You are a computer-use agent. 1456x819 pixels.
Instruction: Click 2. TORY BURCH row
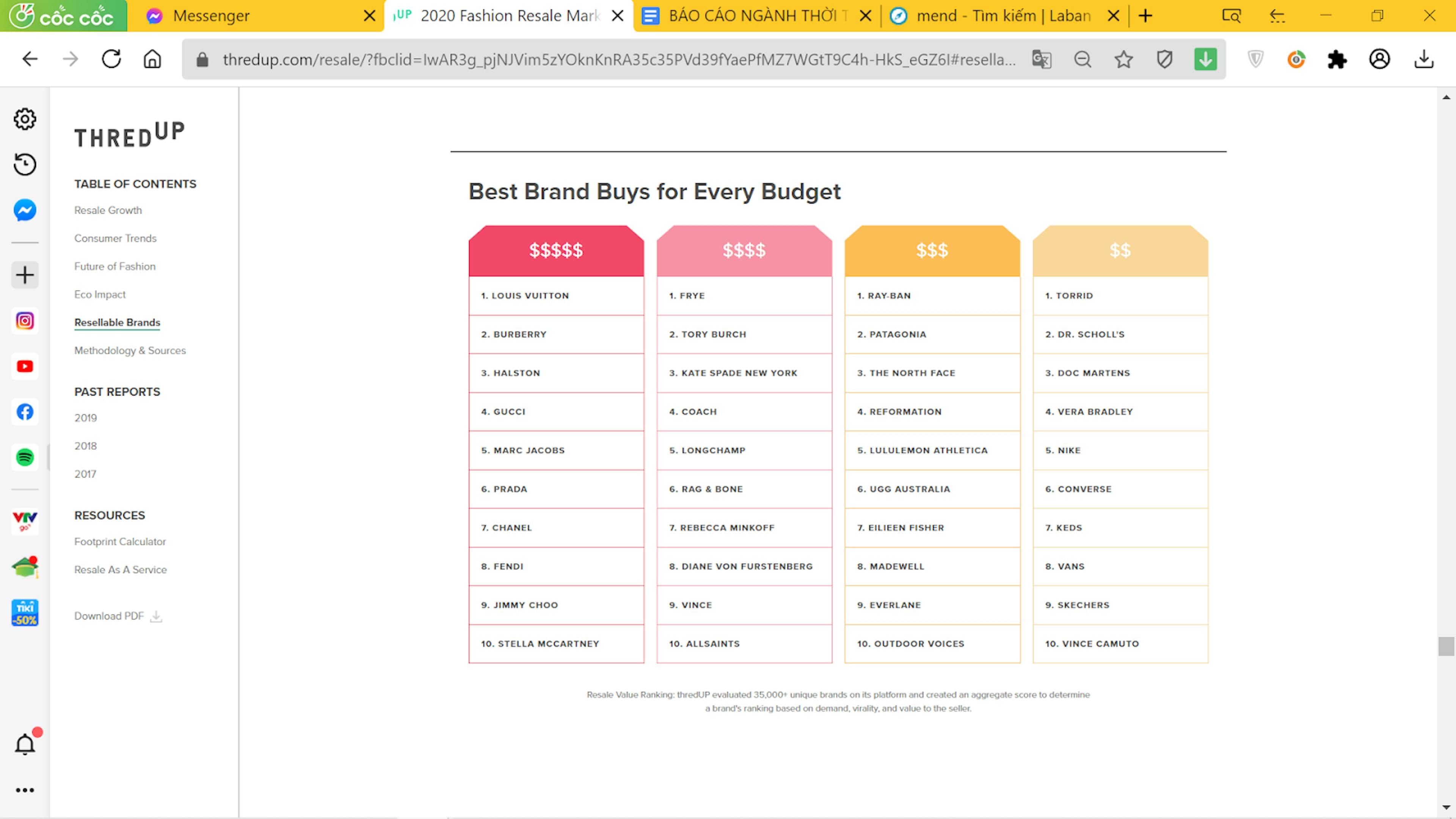tap(744, 334)
